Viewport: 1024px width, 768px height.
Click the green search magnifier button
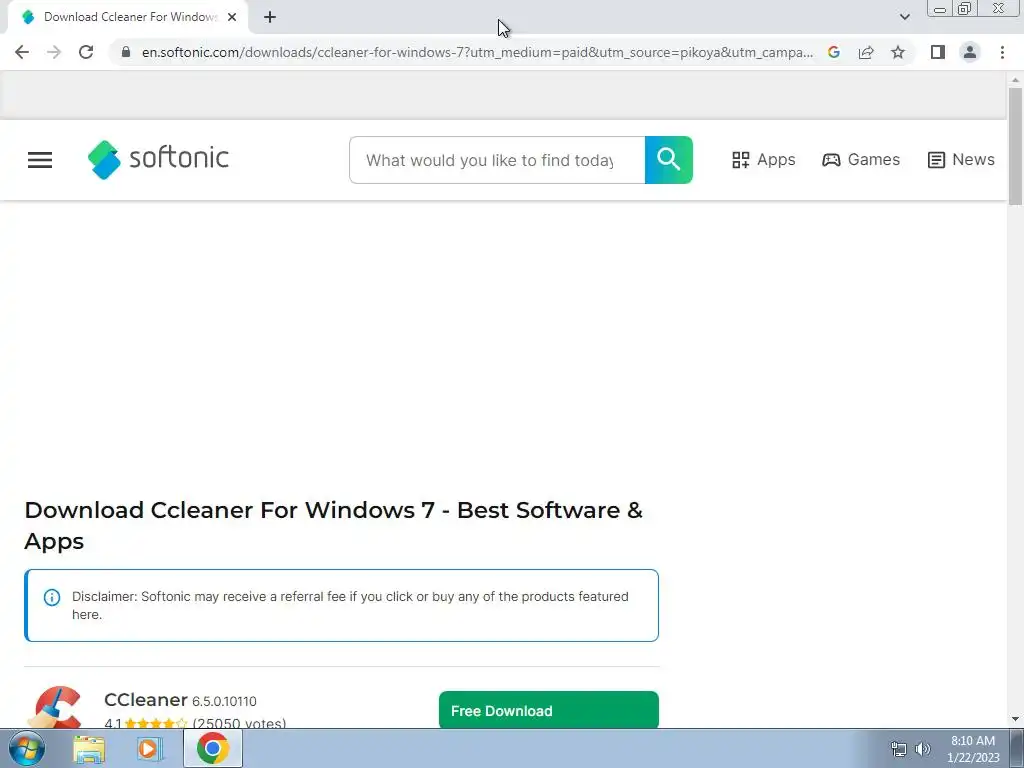669,160
